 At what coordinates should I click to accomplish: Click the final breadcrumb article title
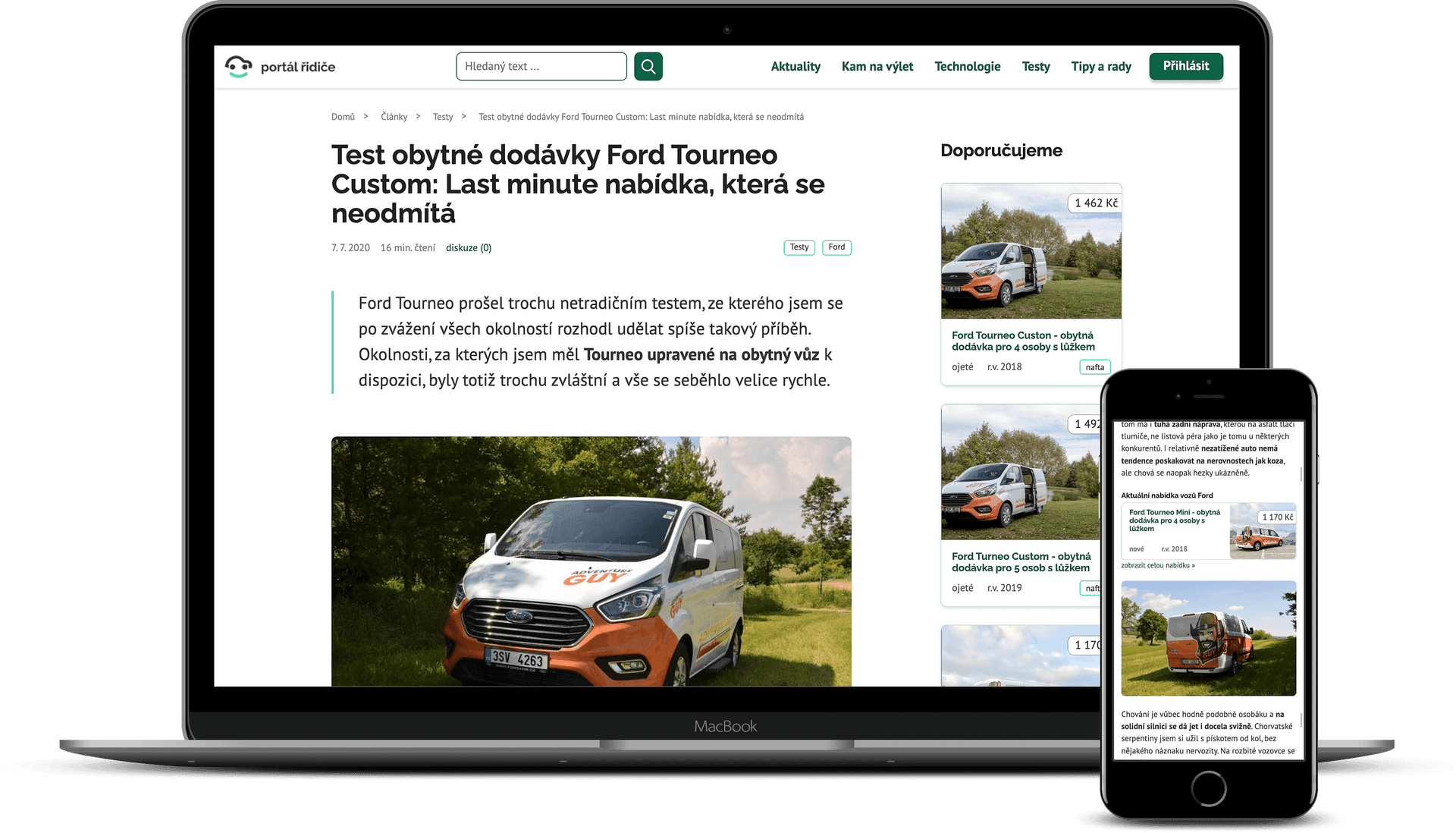pyautogui.click(x=641, y=117)
